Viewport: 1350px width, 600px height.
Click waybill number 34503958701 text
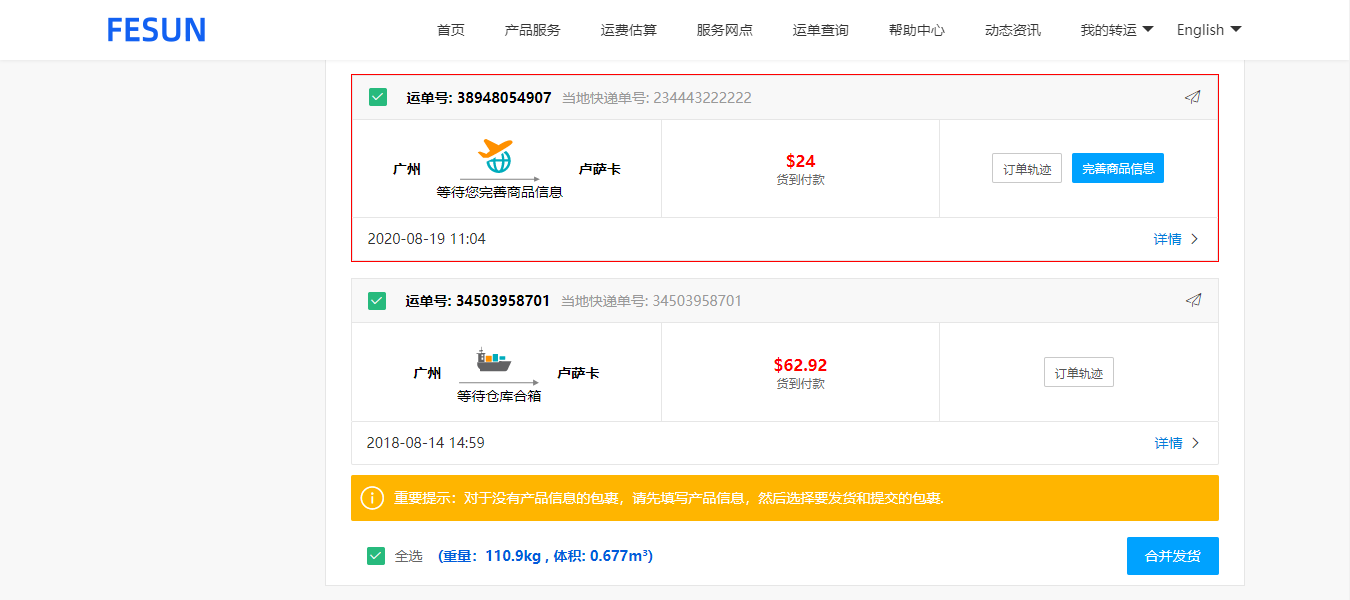[478, 301]
